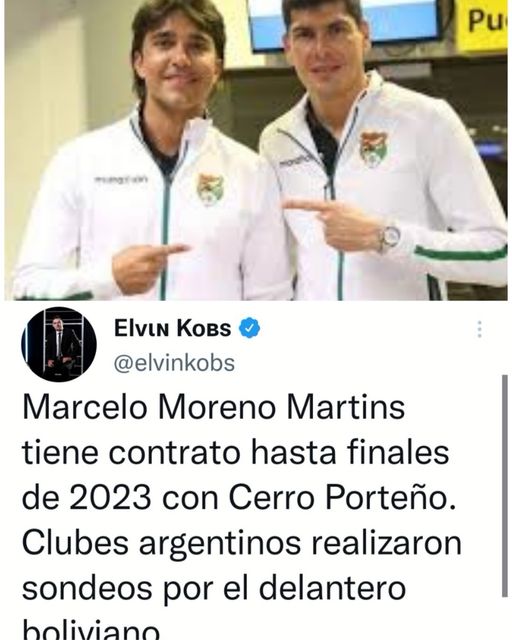Click the scrollbar beside the tweet text
The height and width of the screenshot is (640, 512).
pyautogui.click(x=505, y=486)
